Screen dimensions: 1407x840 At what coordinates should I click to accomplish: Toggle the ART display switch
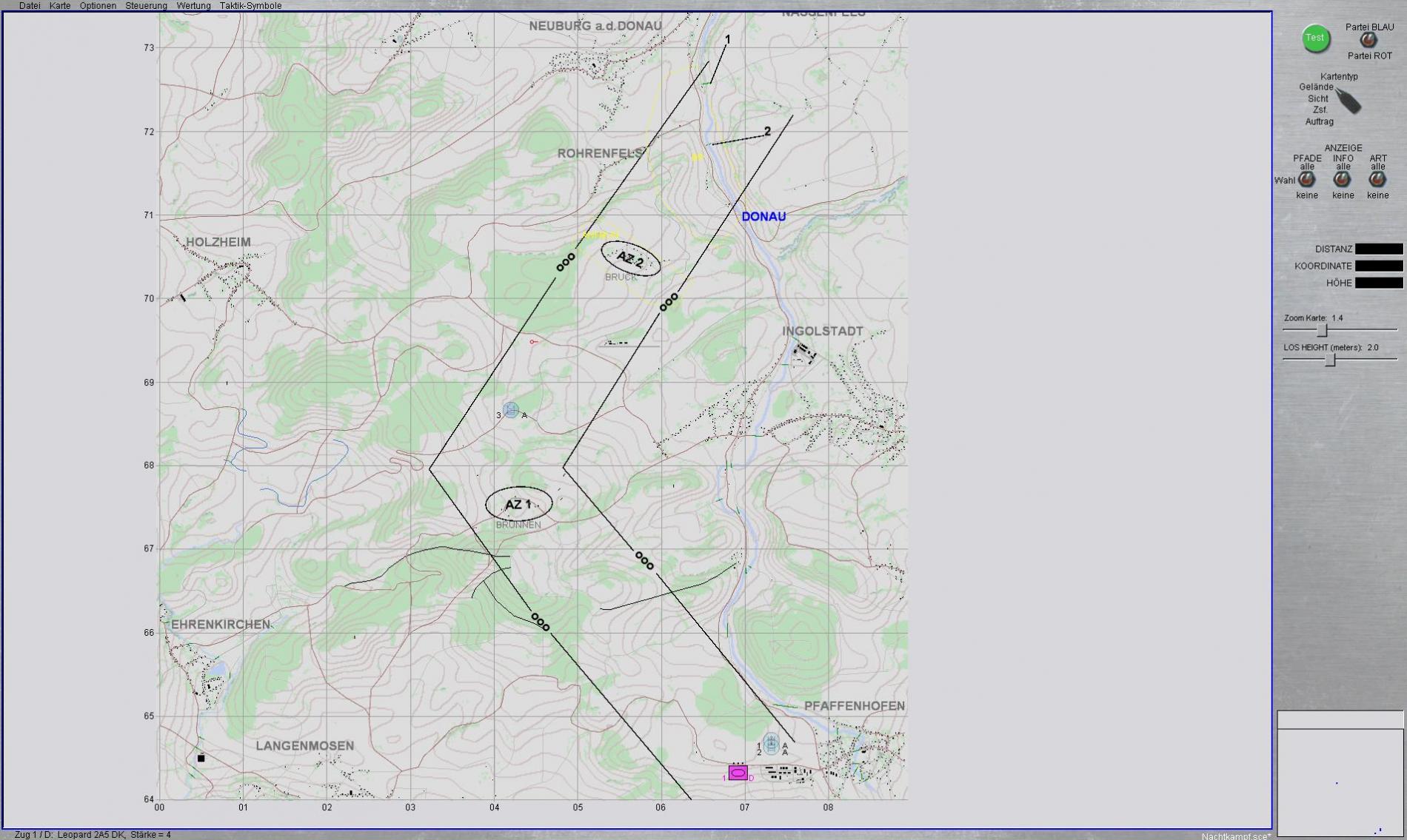tap(1377, 180)
